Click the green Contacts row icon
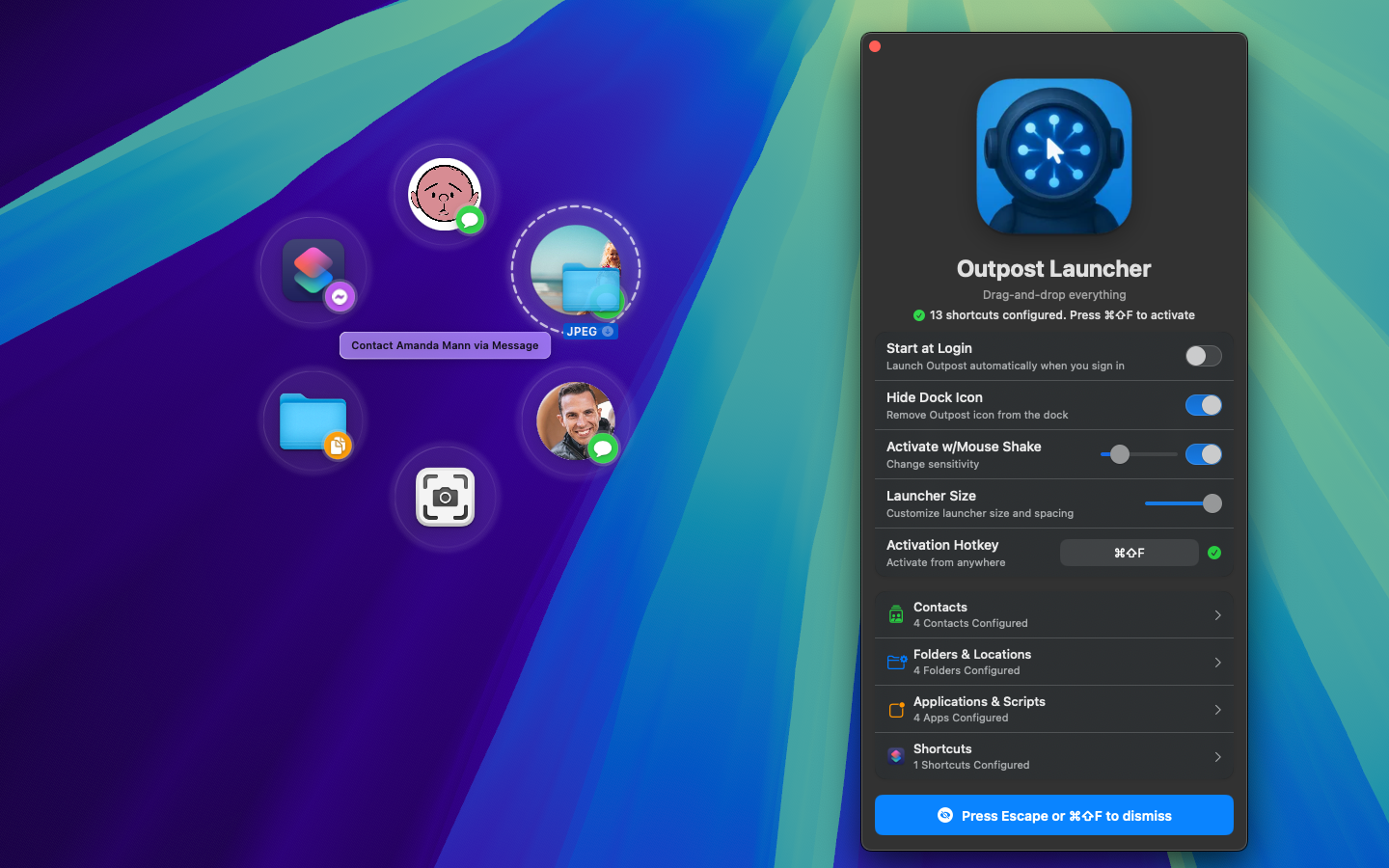 pyautogui.click(x=896, y=614)
